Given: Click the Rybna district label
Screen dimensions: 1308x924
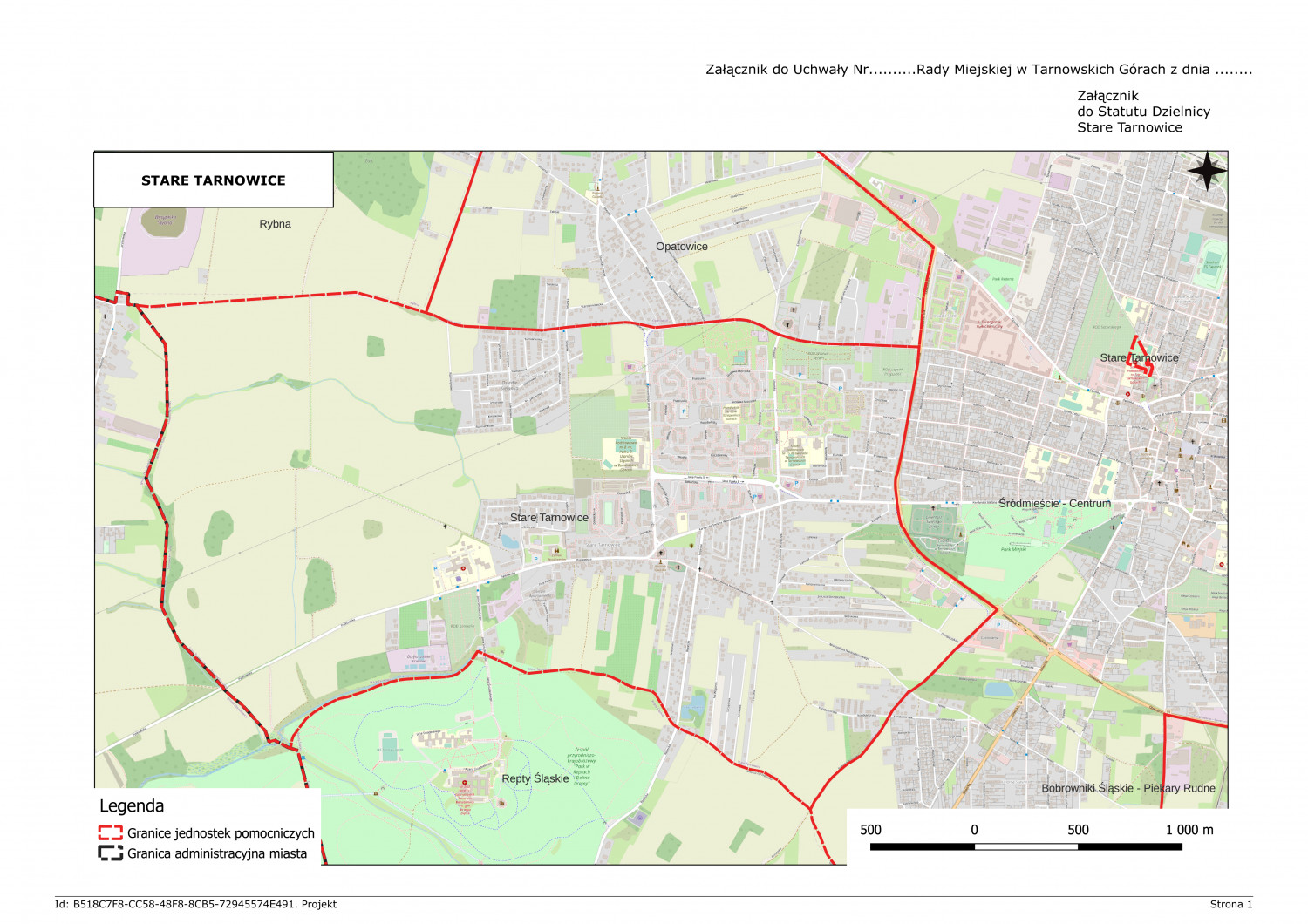Looking at the screenshot, I should point(275,224).
